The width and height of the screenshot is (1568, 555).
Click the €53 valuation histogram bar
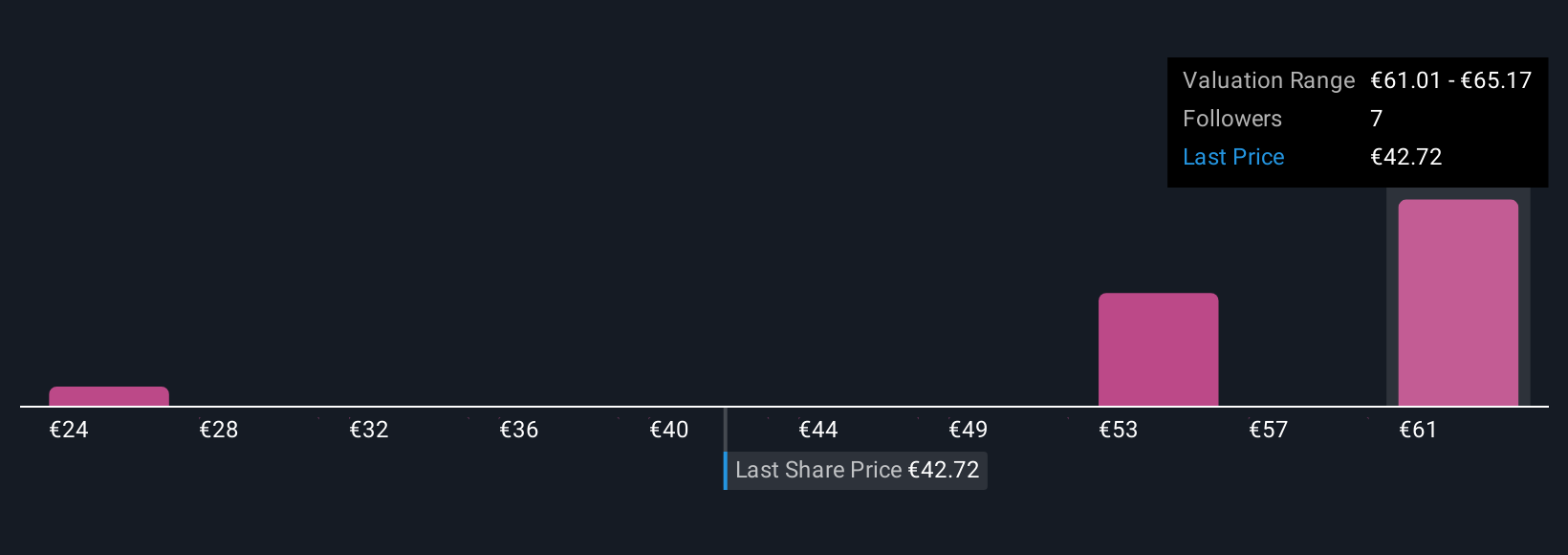pos(1158,349)
